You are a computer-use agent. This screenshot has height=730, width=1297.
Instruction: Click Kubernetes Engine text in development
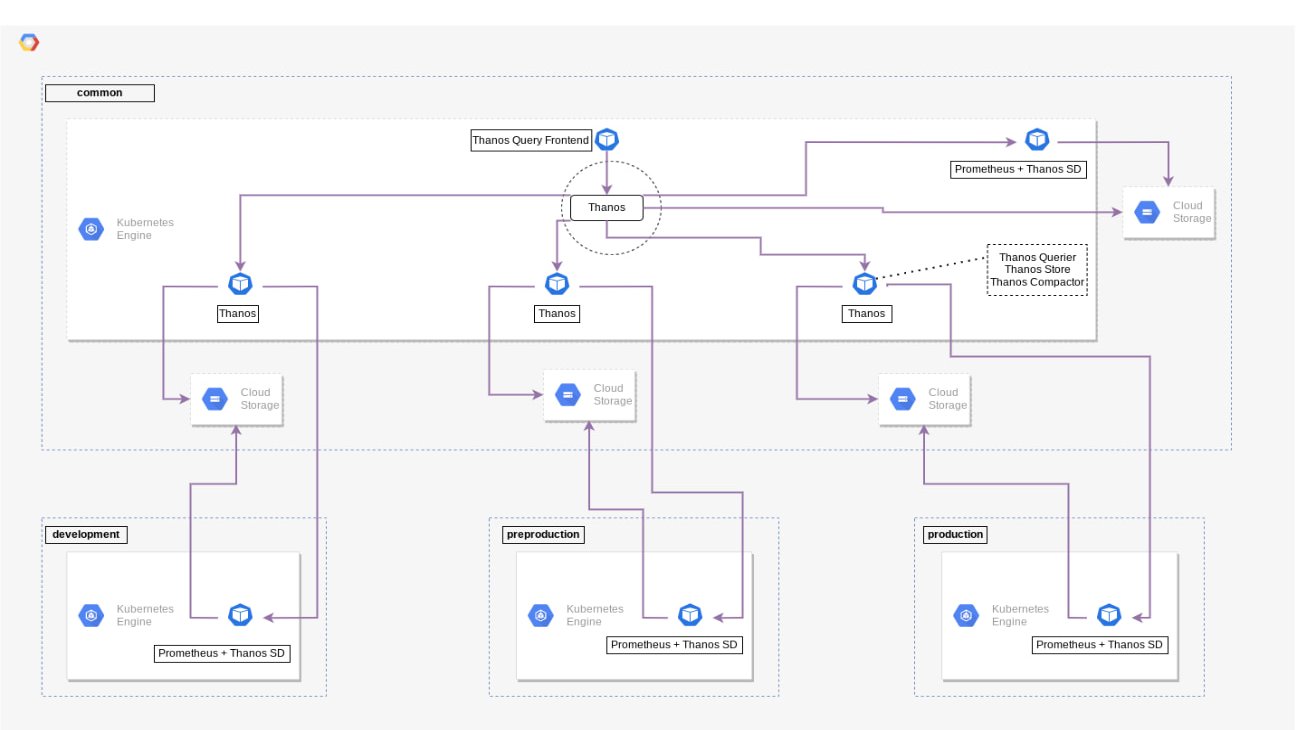coord(145,615)
